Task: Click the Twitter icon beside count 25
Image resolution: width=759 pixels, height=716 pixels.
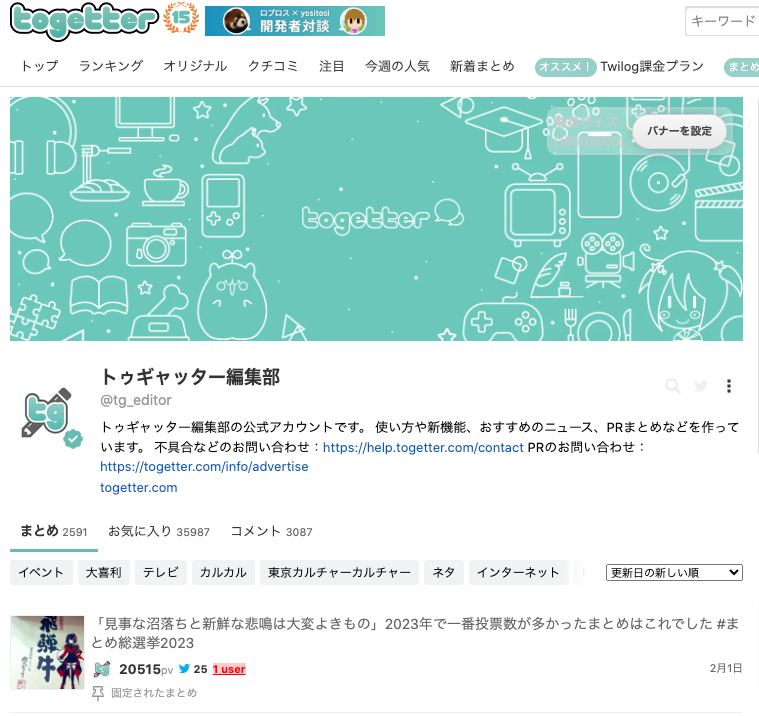Action: click(x=184, y=669)
